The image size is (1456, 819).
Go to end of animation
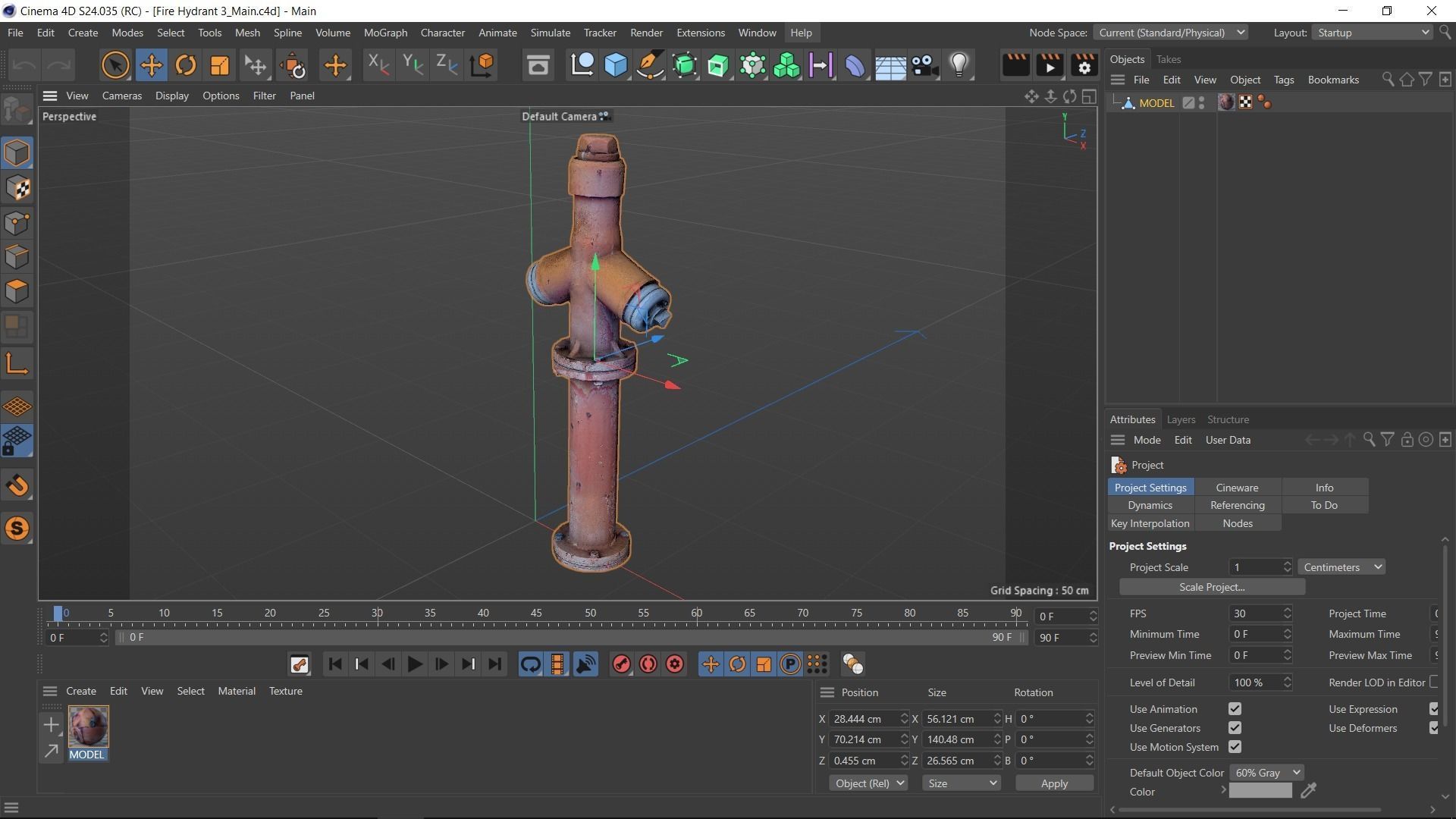click(x=494, y=665)
